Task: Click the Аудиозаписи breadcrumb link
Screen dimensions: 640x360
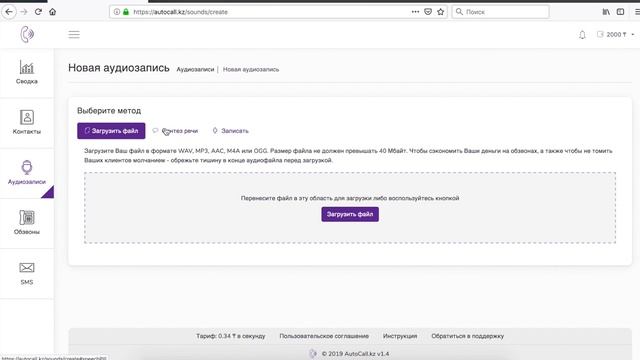Action: click(195, 69)
